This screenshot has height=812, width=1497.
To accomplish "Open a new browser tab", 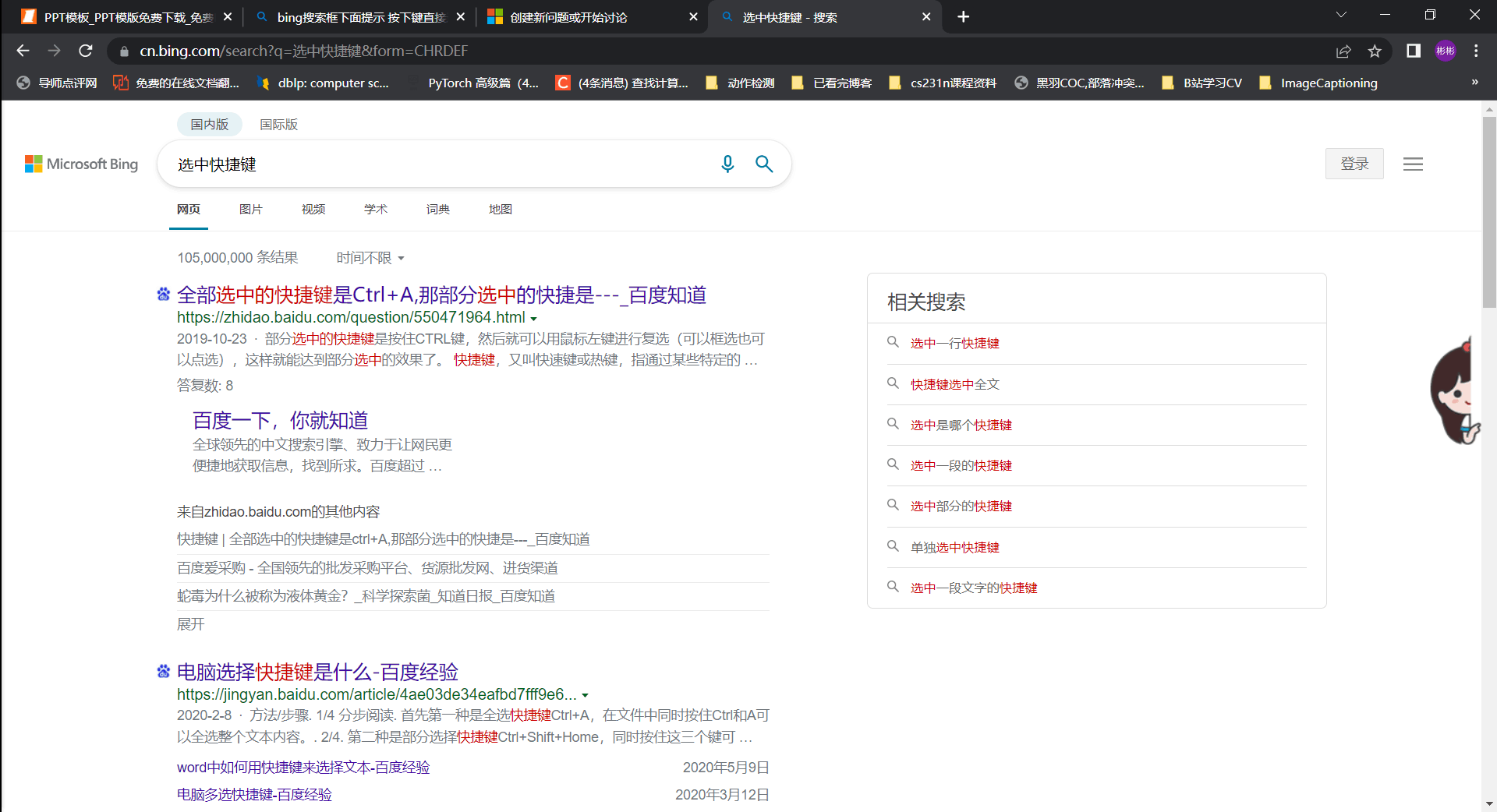I will [x=964, y=16].
